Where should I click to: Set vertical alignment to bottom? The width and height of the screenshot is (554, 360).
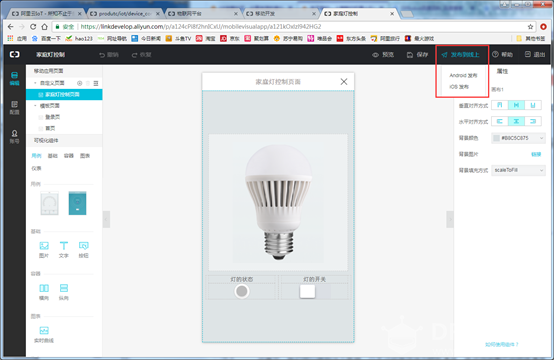533,105
